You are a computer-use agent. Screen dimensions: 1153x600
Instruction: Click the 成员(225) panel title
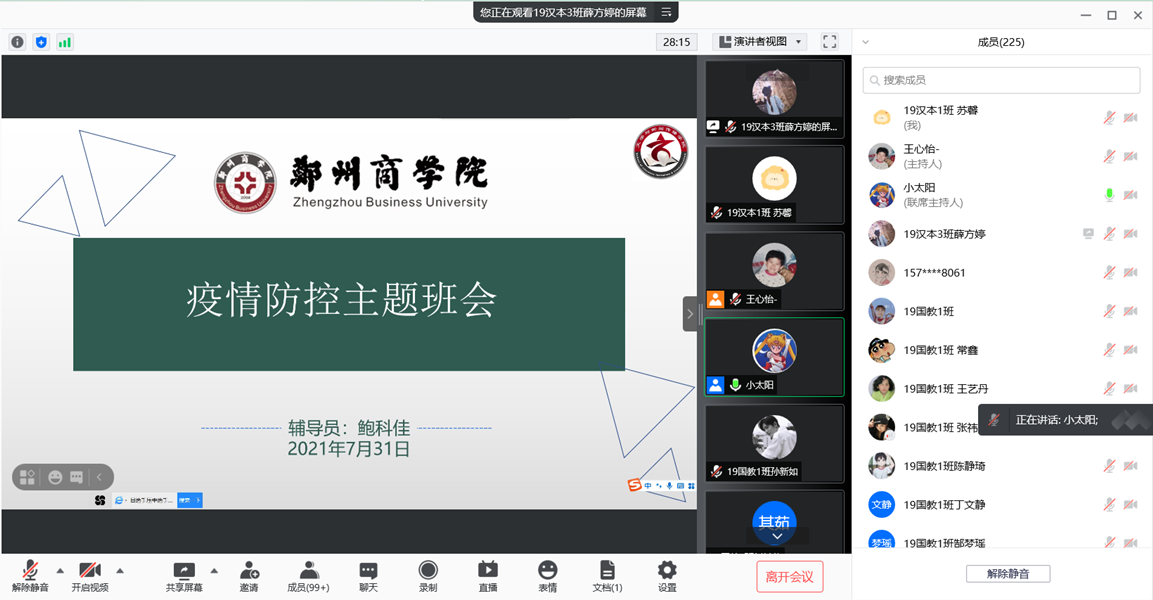pos(1001,42)
